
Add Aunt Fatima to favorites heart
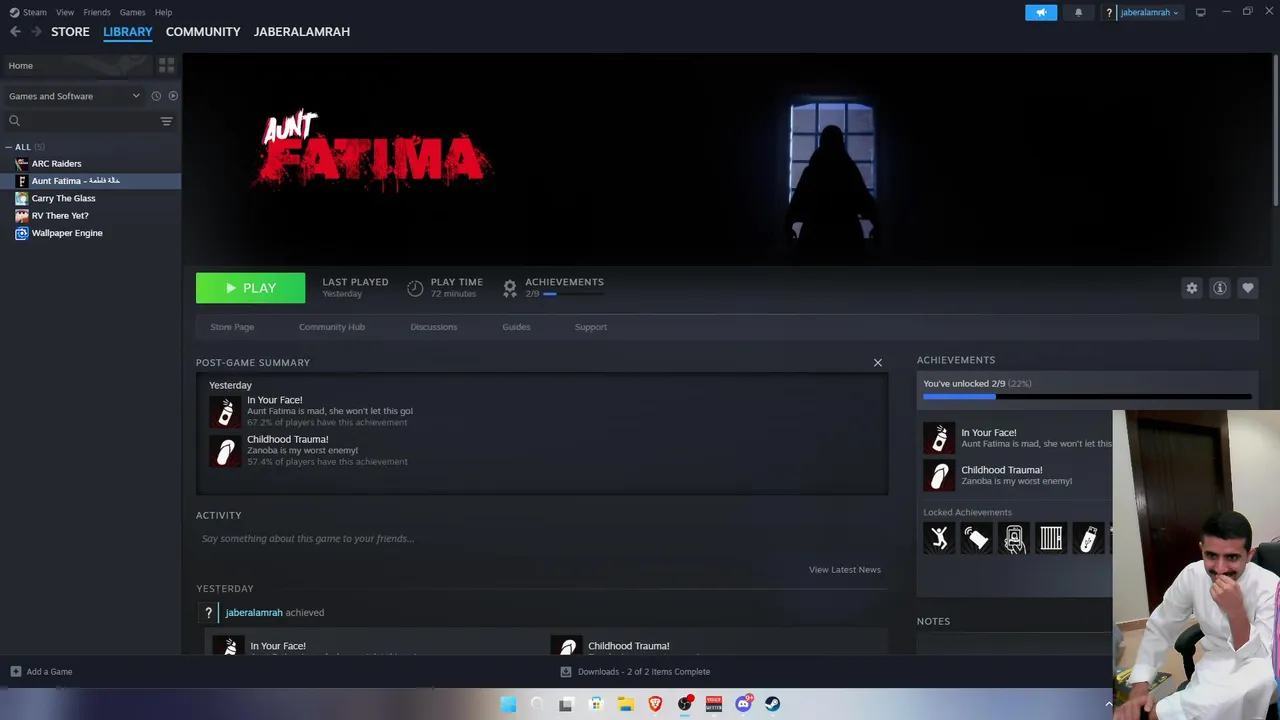pos(1248,288)
